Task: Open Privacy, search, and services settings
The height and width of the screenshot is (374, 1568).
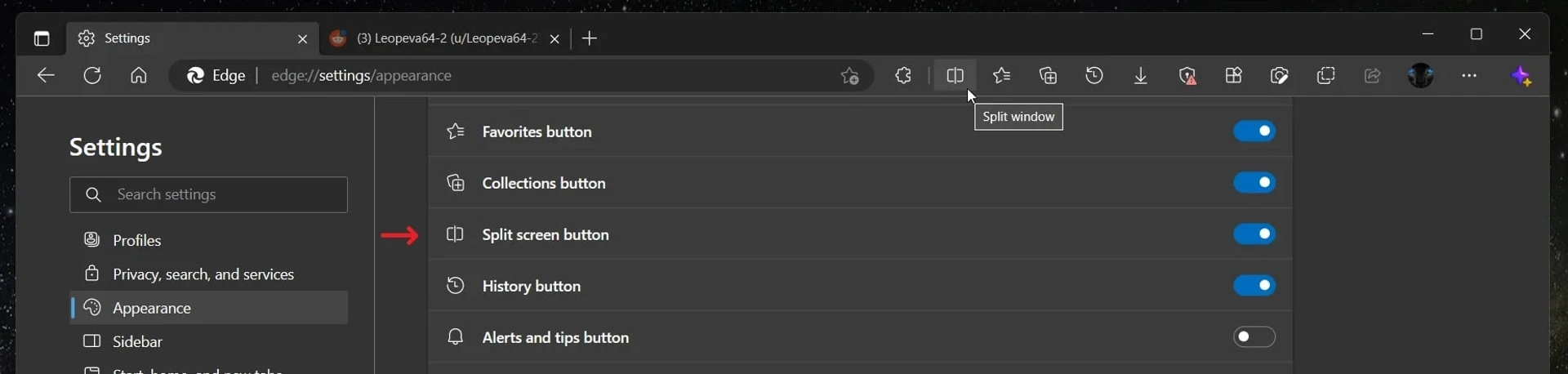Action: click(209, 274)
